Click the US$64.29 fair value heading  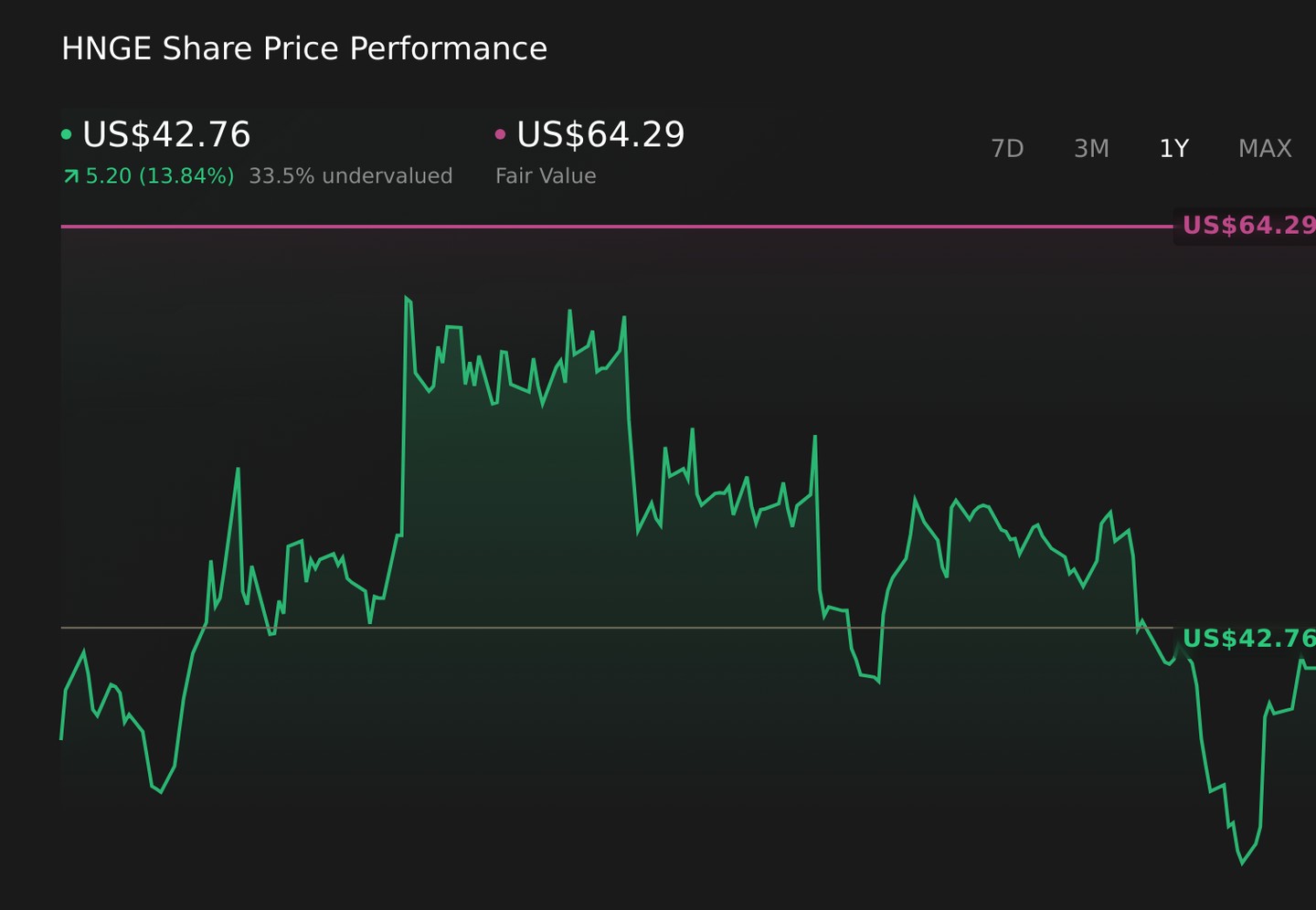600,134
